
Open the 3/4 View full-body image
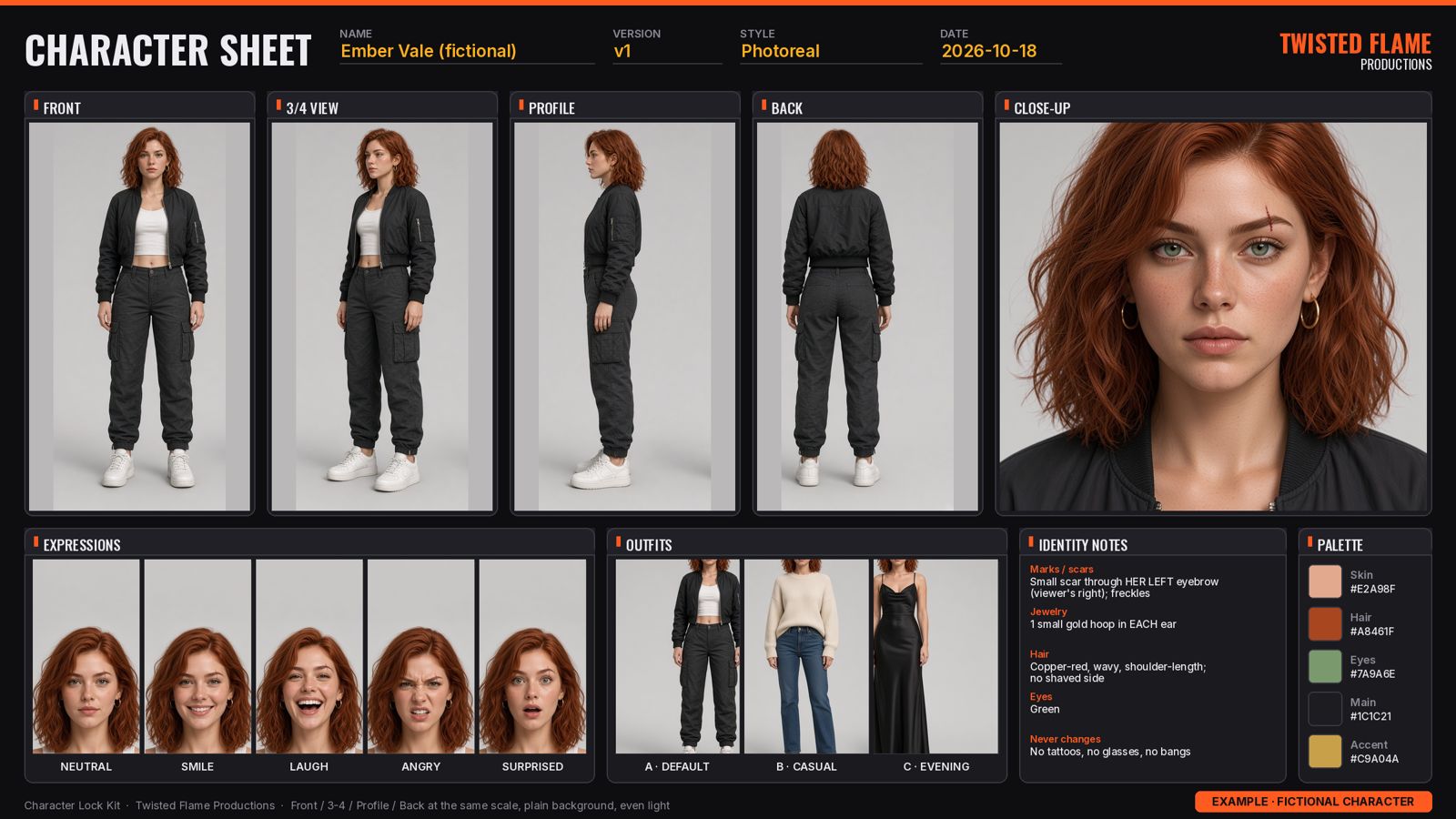[x=382, y=317]
